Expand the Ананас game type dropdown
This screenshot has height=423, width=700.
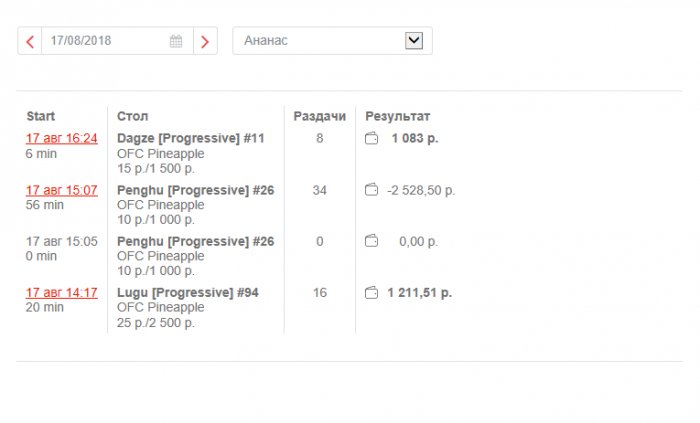[414, 41]
